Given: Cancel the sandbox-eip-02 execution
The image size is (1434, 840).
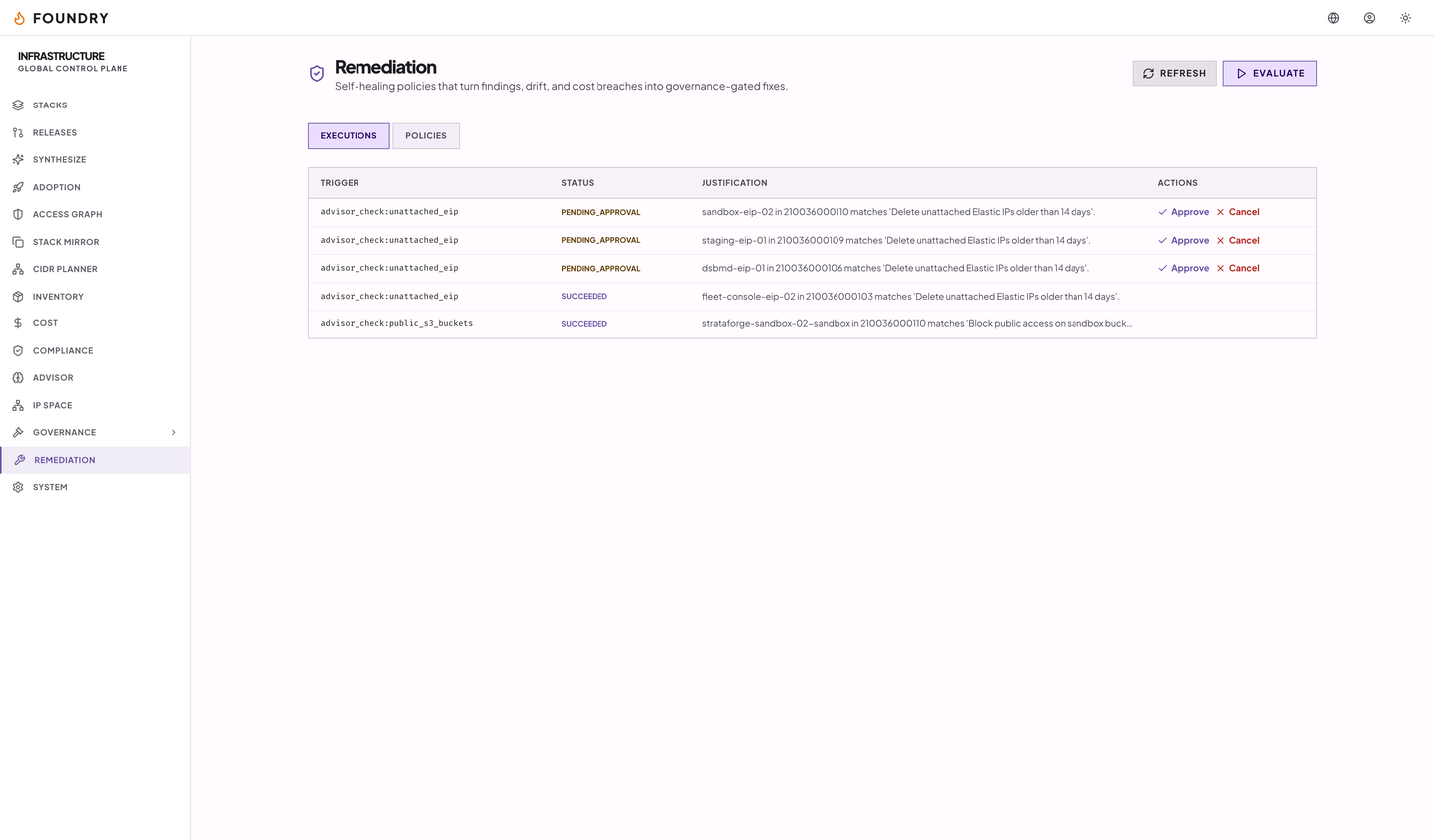Looking at the screenshot, I should [x=1238, y=212].
